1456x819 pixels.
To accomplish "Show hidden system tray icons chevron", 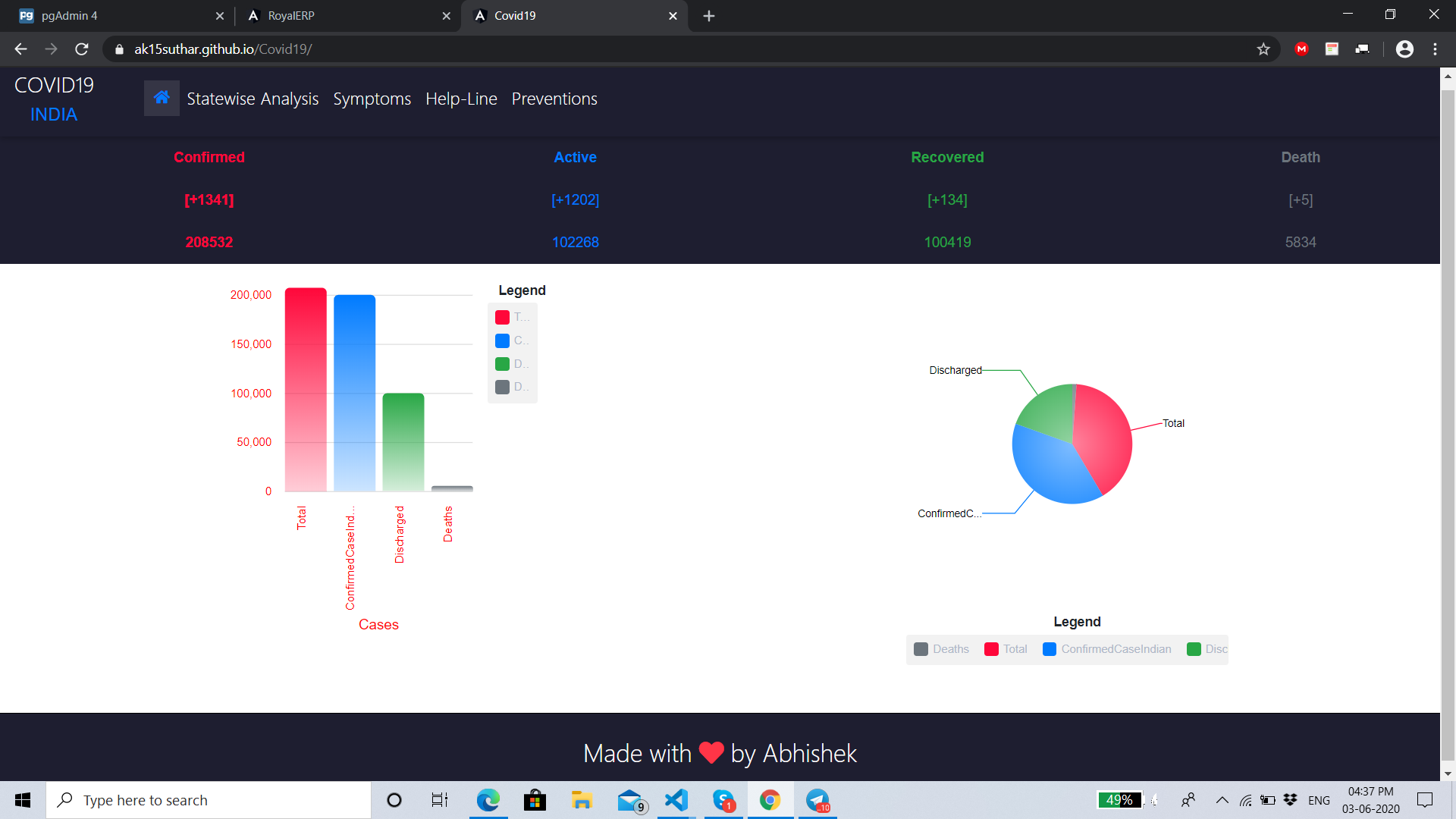I will click(x=1222, y=800).
